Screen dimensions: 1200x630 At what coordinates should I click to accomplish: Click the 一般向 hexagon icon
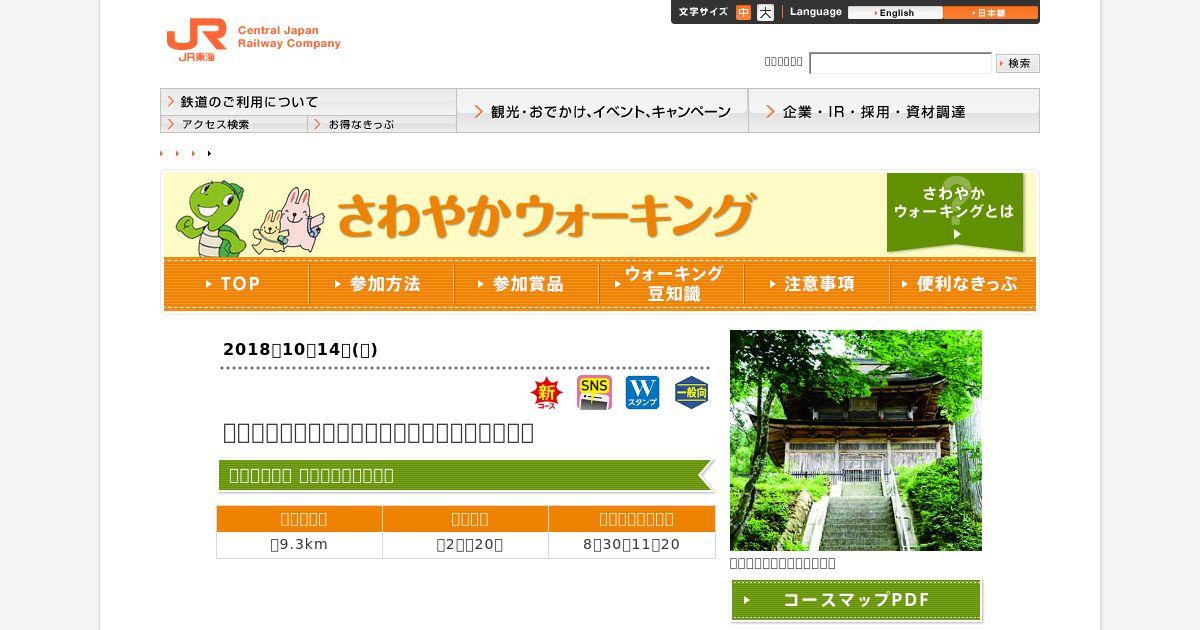691,393
